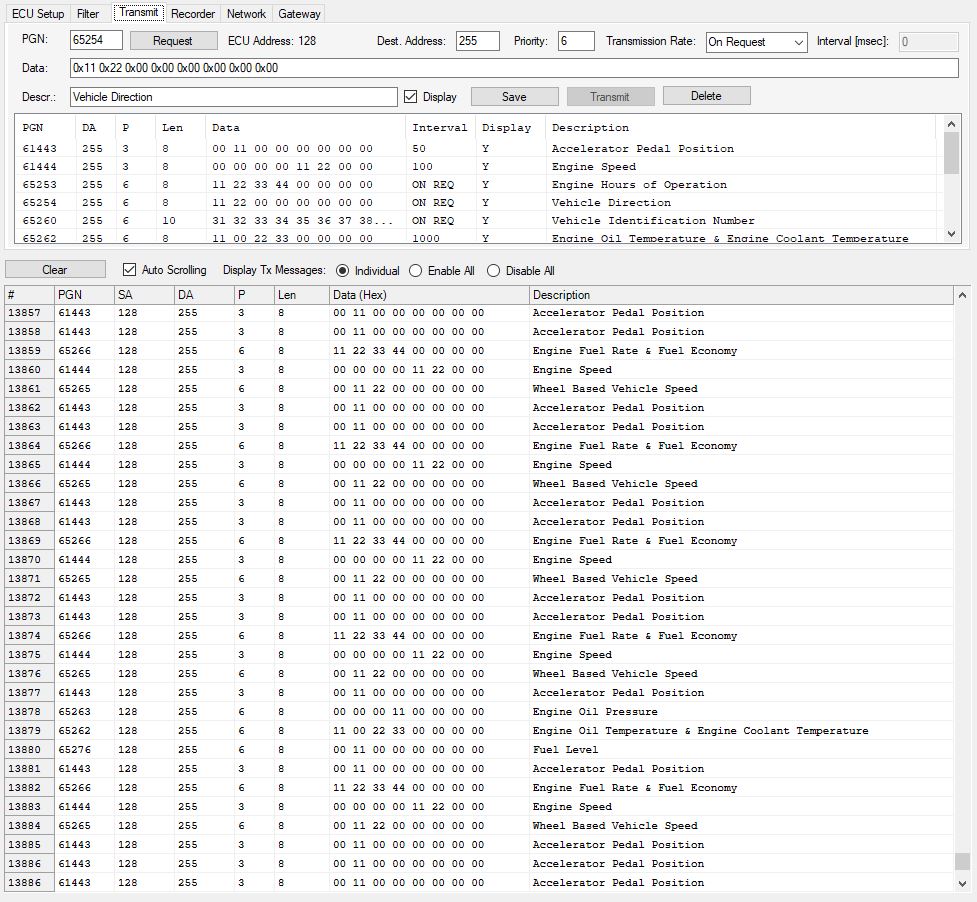This screenshot has height=902, width=977.
Task: Open the Filter tab
Action: [88, 14]
